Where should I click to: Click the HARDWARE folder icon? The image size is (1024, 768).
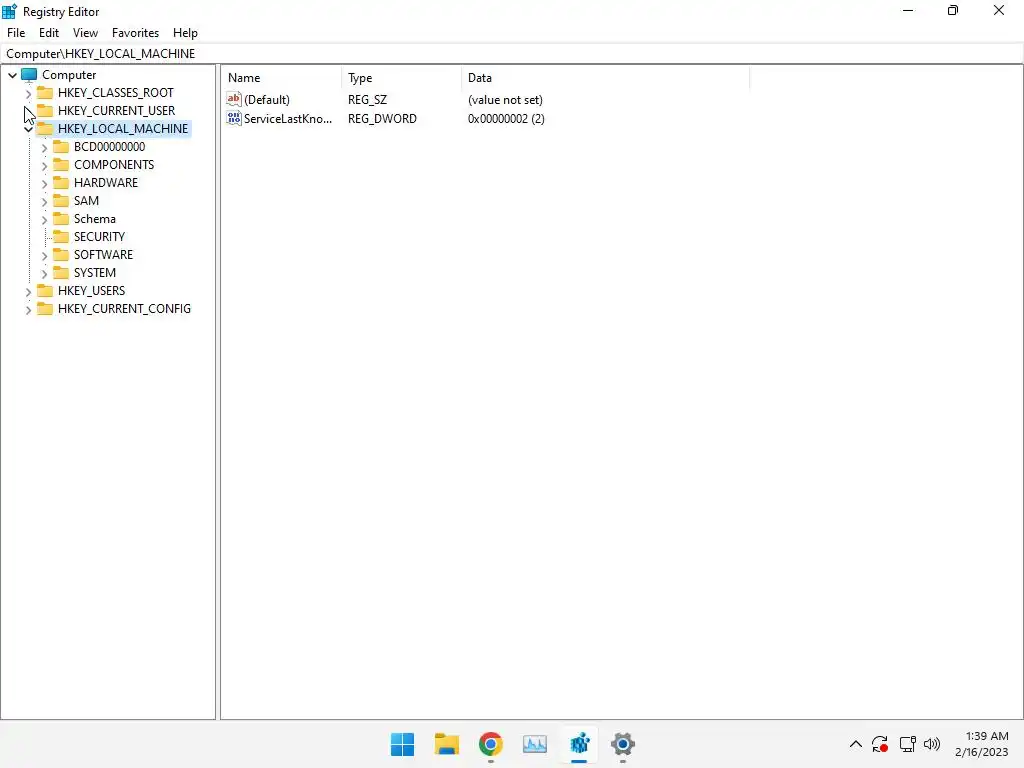61,182
